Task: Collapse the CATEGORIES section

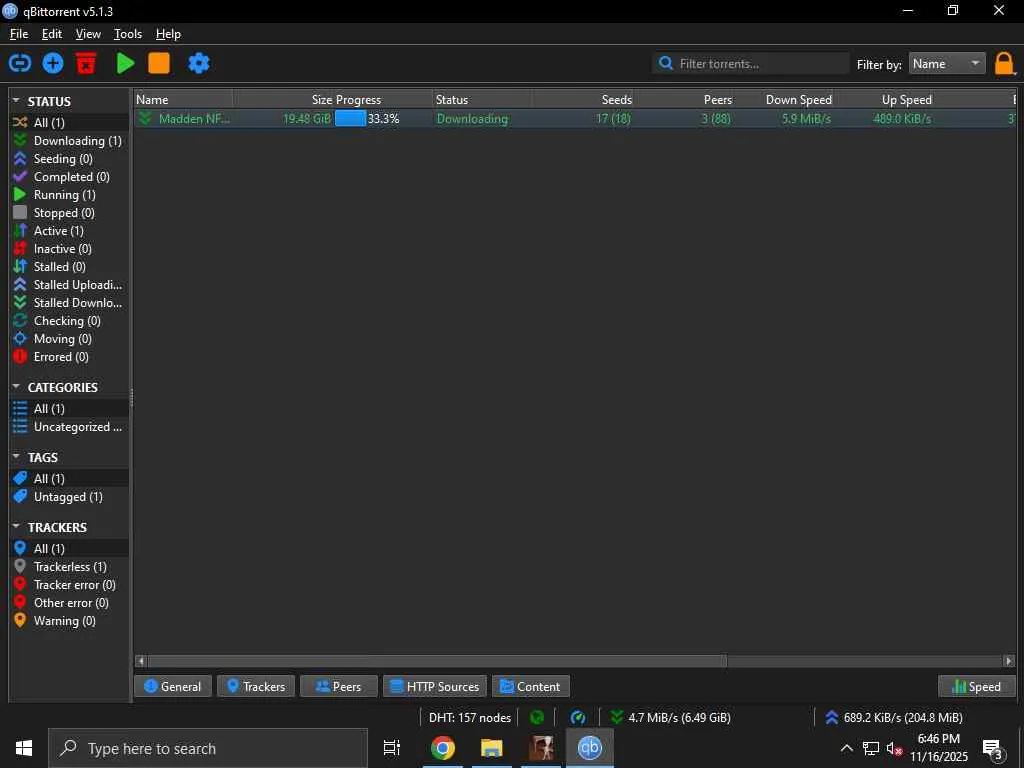Action: pos(16,387)
